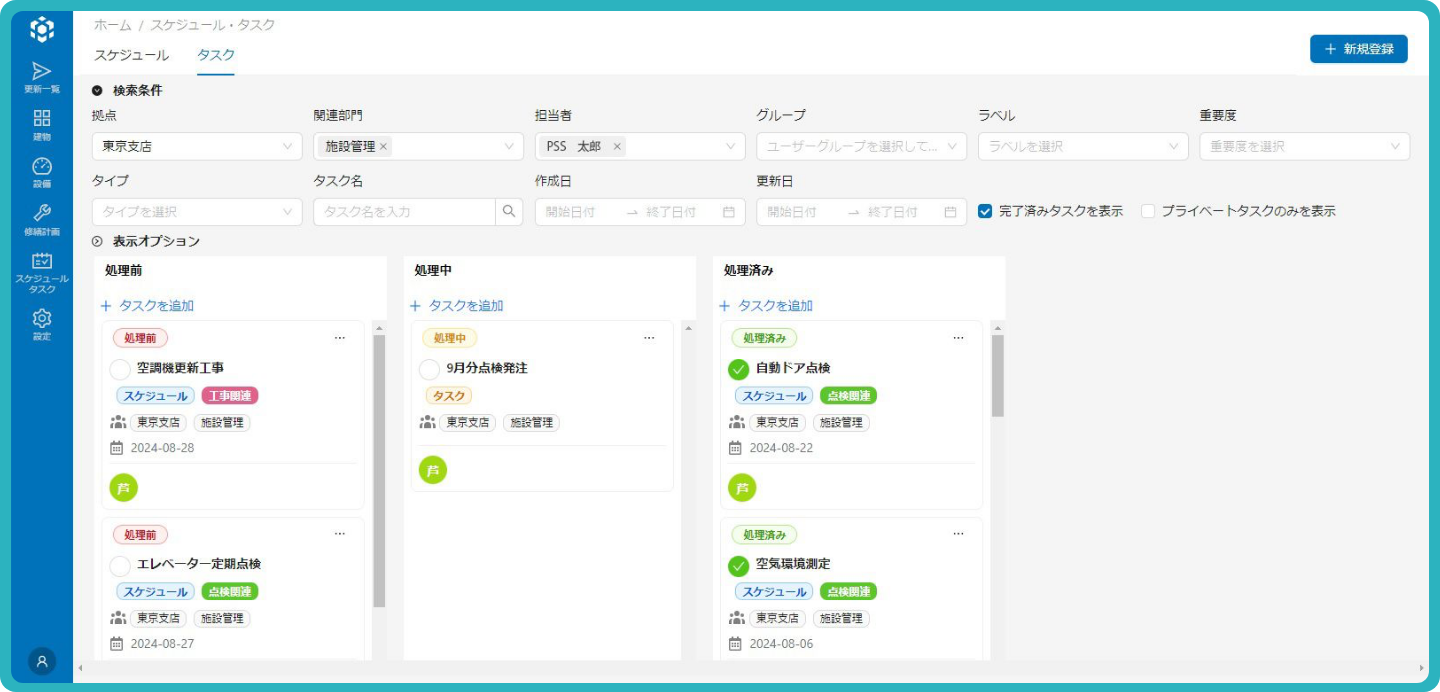Open the 重要度 dropdown
Viewport: 1440px width, 692px height.
(x=1303, y=146)
